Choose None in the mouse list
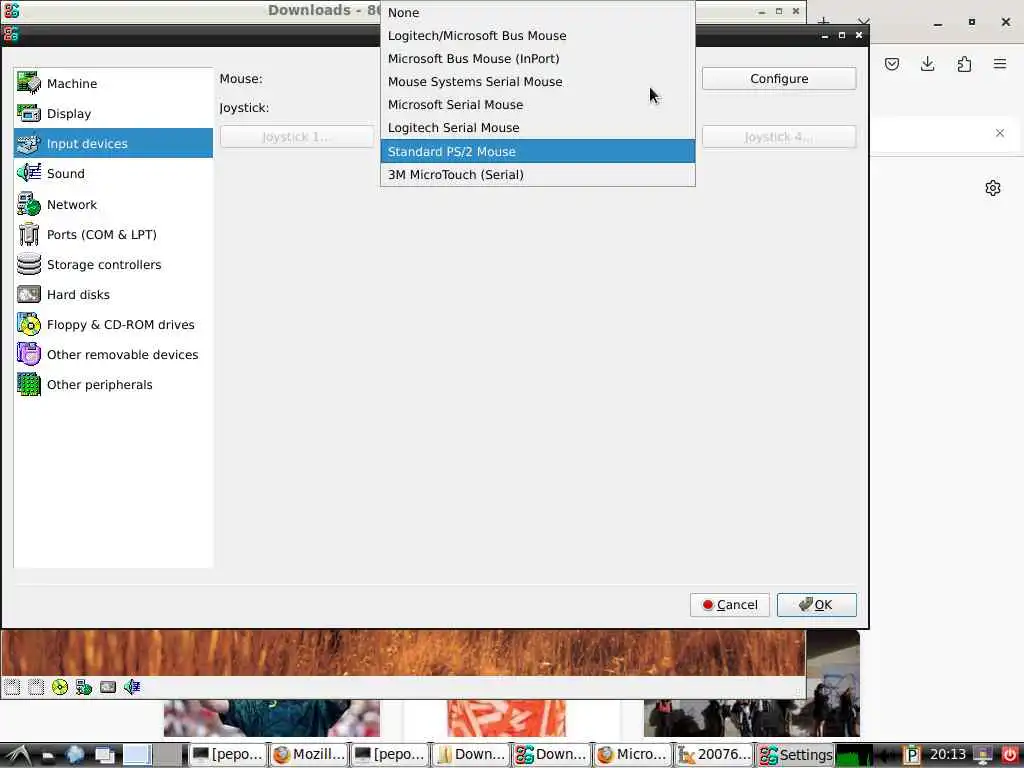This screenshot has width=1024, height=768. [x=537, y=12]
